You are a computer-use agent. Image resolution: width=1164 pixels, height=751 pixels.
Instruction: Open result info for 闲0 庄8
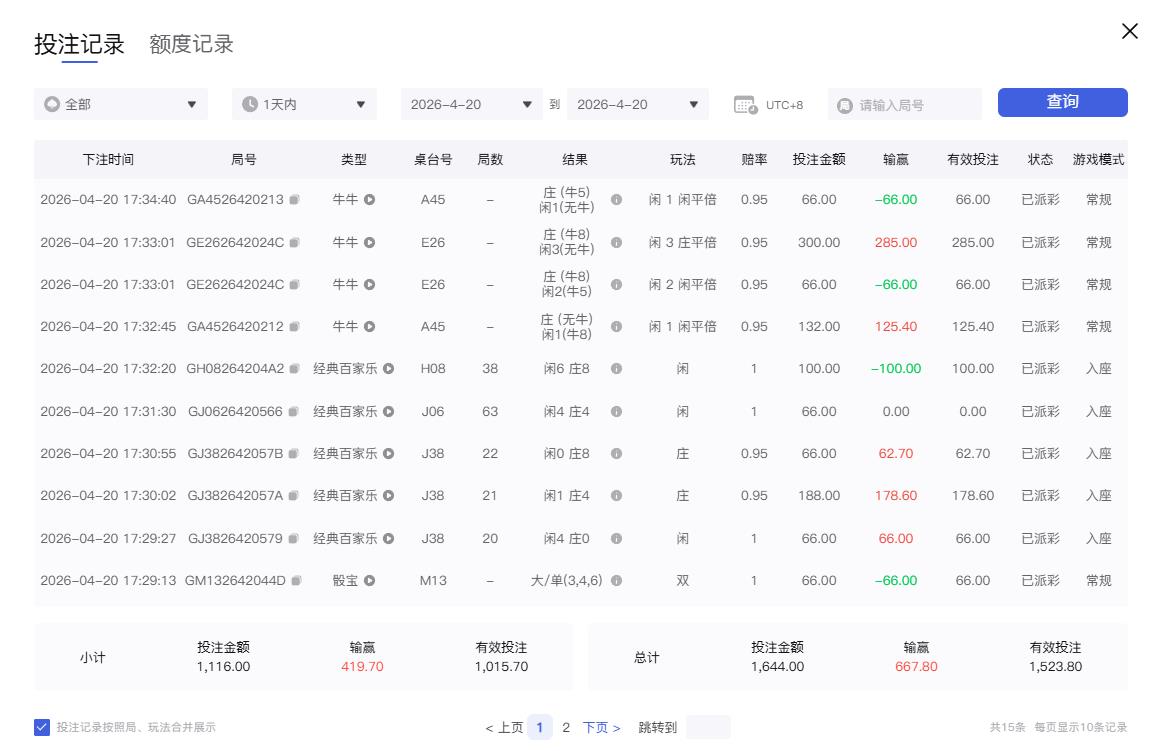[616, 453]
